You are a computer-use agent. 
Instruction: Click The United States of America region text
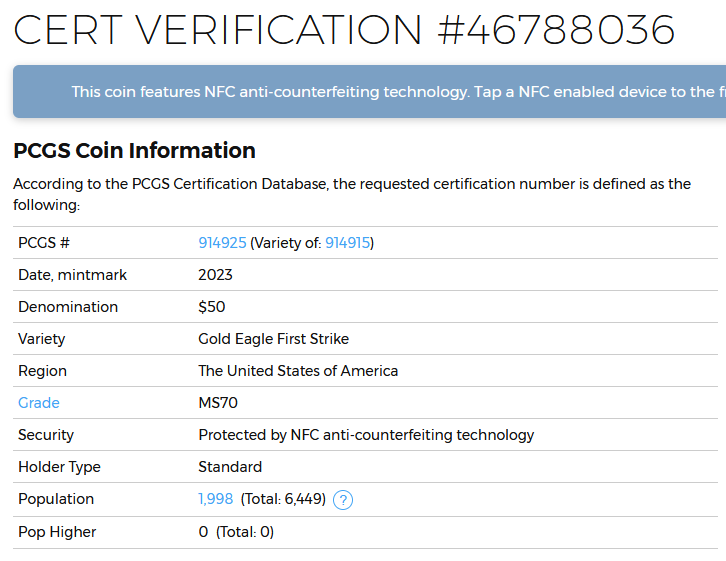coord(298,371)
